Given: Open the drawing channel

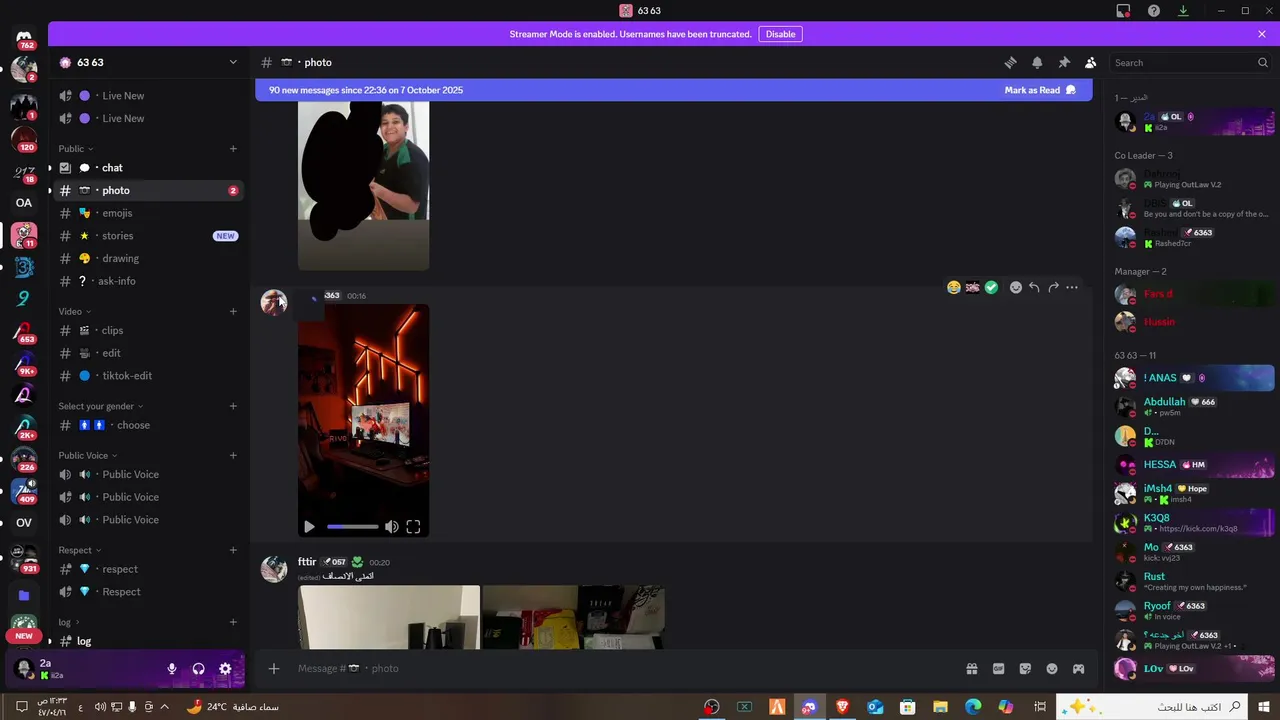Looking at the screenshot, I should coord(149,258).
